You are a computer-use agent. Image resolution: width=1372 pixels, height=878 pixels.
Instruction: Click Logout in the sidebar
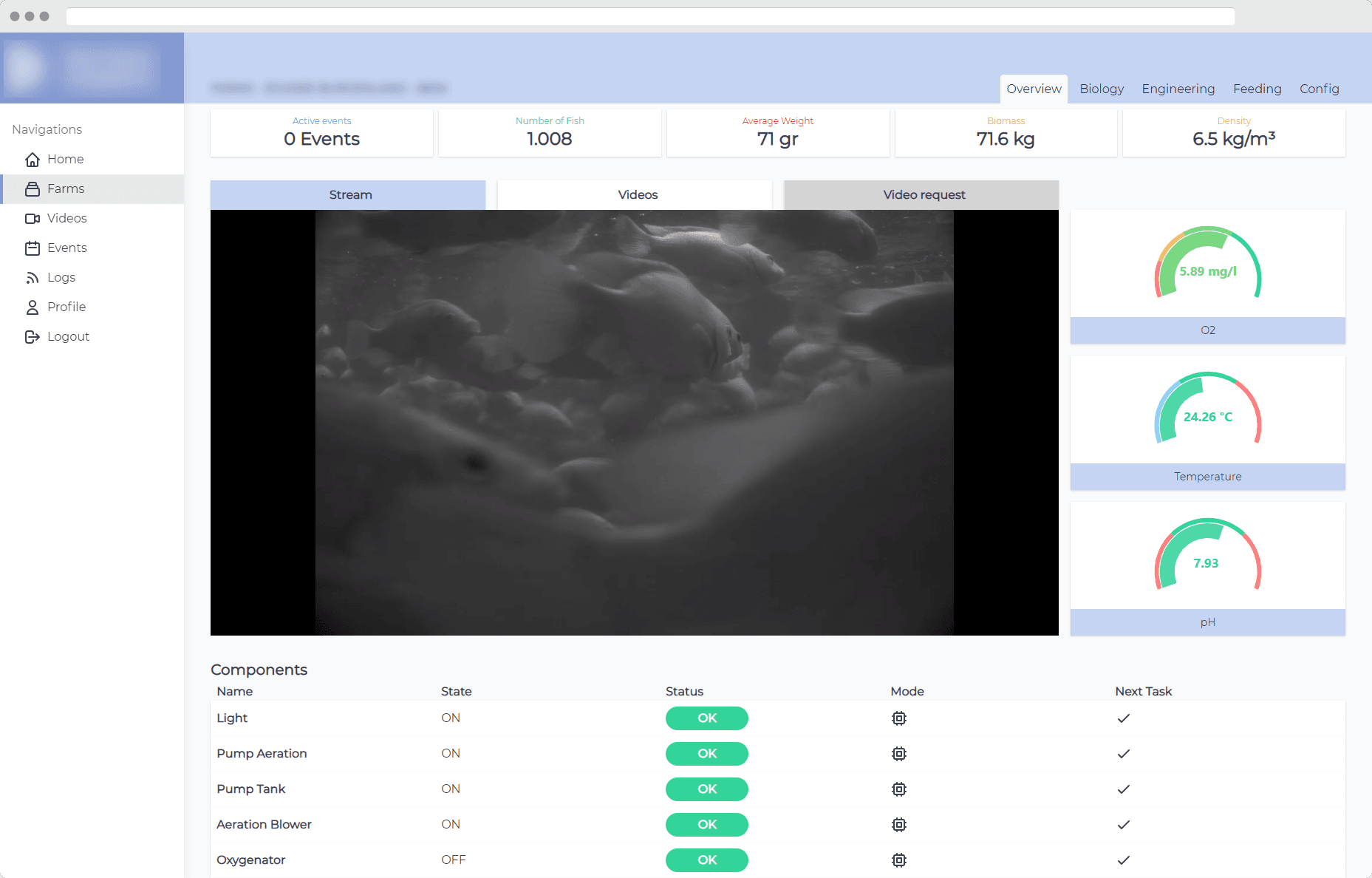coord(68,336)
